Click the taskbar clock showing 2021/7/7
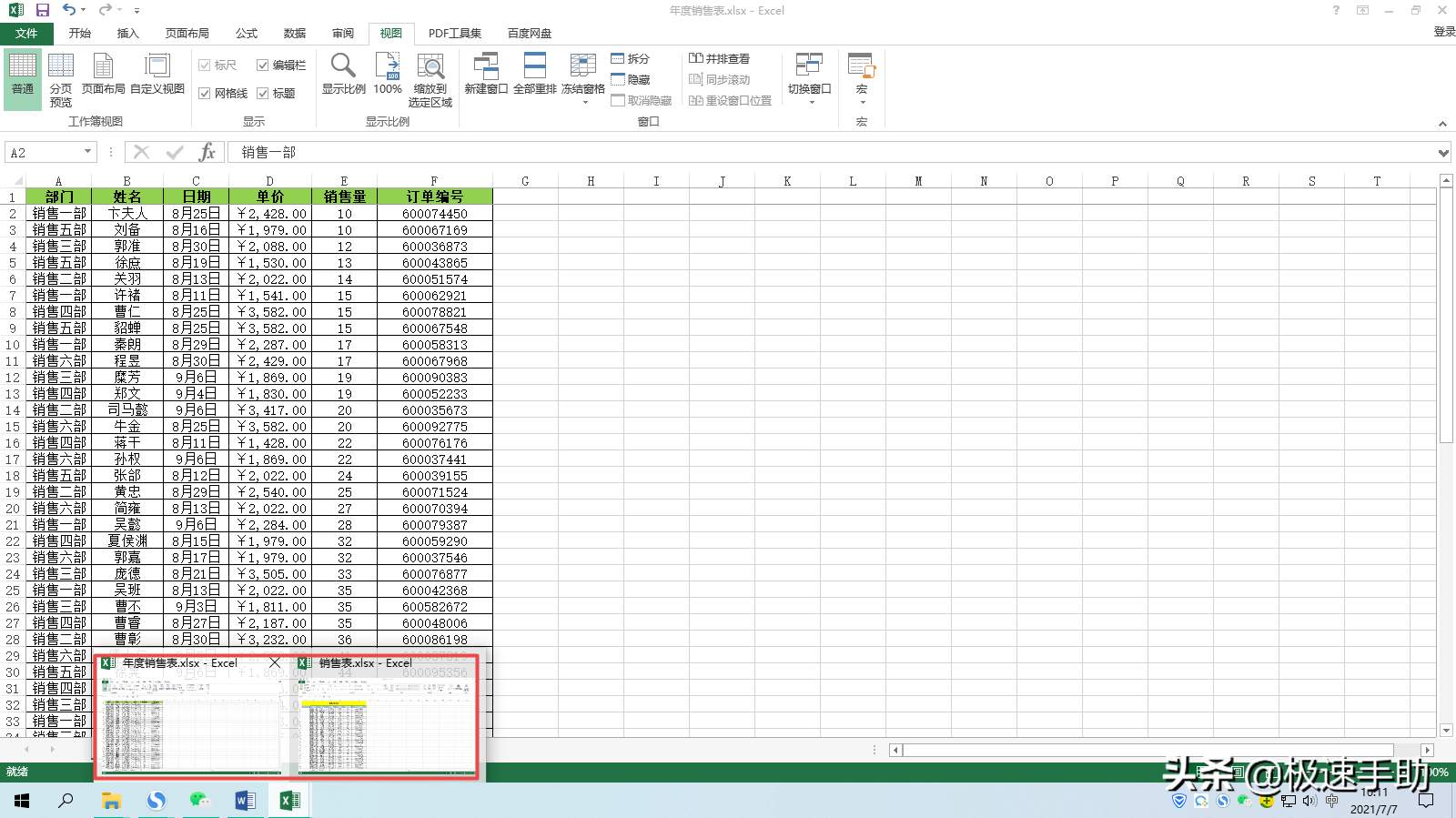Screen dimensions: 1456x818 (x=1374, y=801)
